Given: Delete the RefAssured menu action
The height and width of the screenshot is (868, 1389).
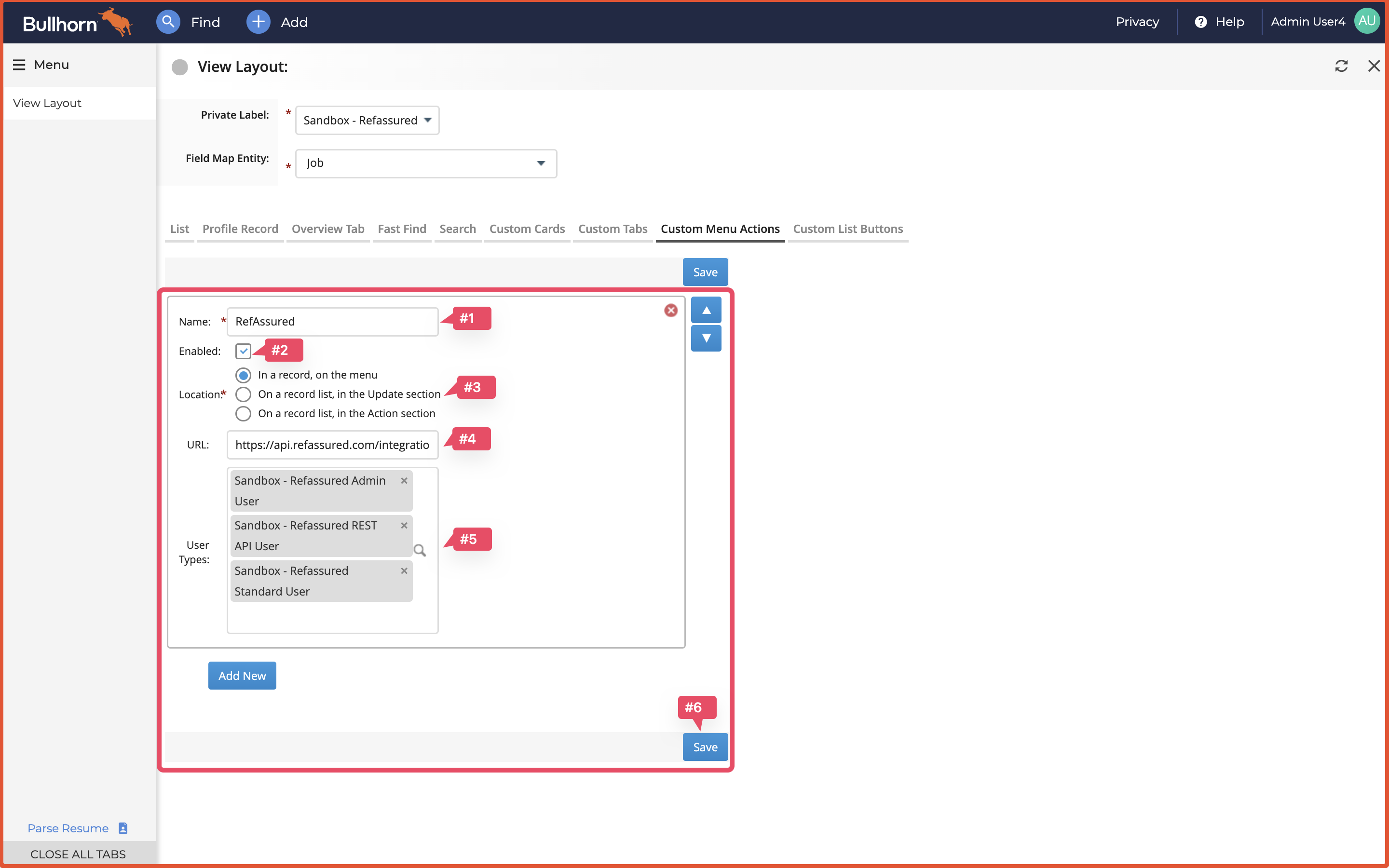Looking at the screenshot, I should click(x=670, y=311).
